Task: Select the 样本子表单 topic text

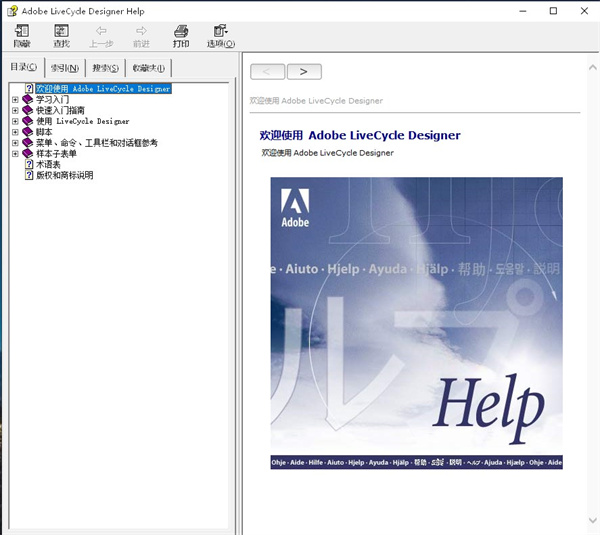Action: point(56,154)
